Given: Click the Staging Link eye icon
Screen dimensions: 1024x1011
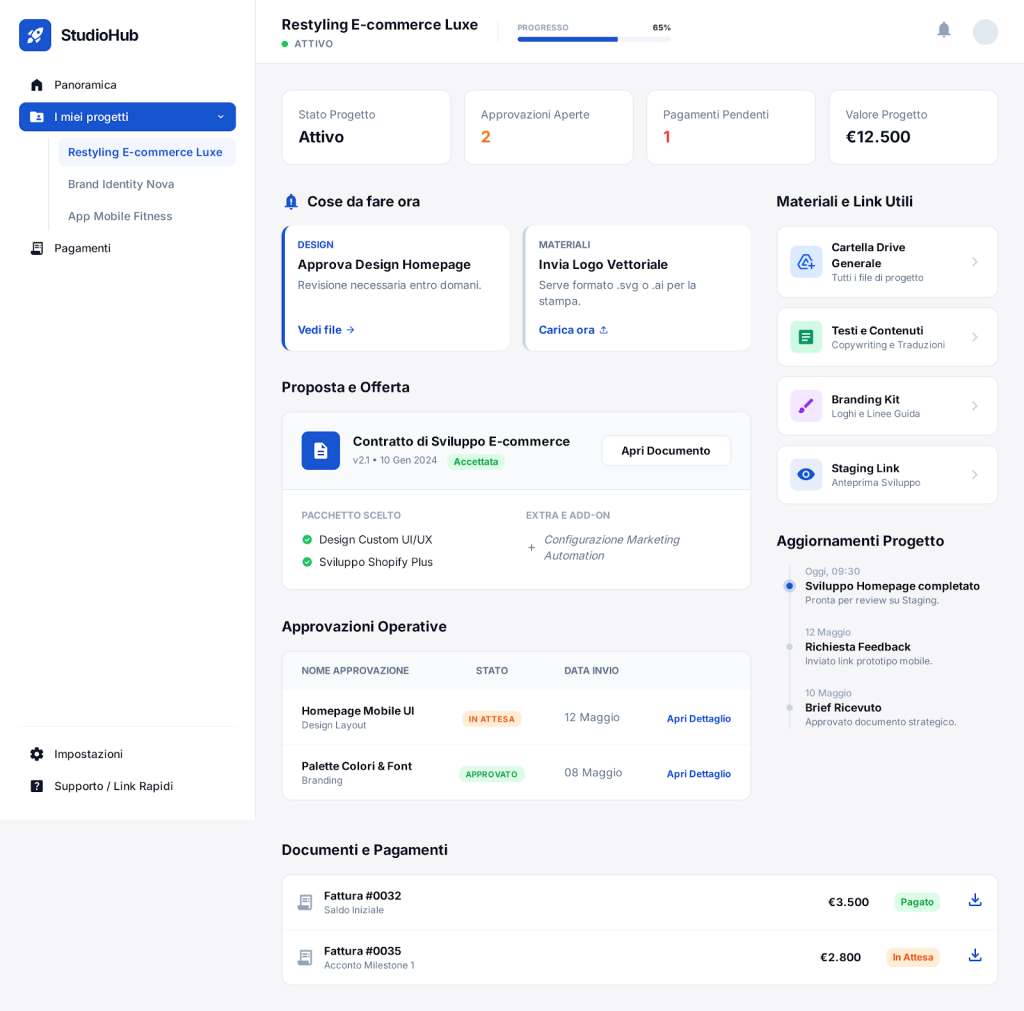Looking at the screenshot, I should click(x=806, y=475).
